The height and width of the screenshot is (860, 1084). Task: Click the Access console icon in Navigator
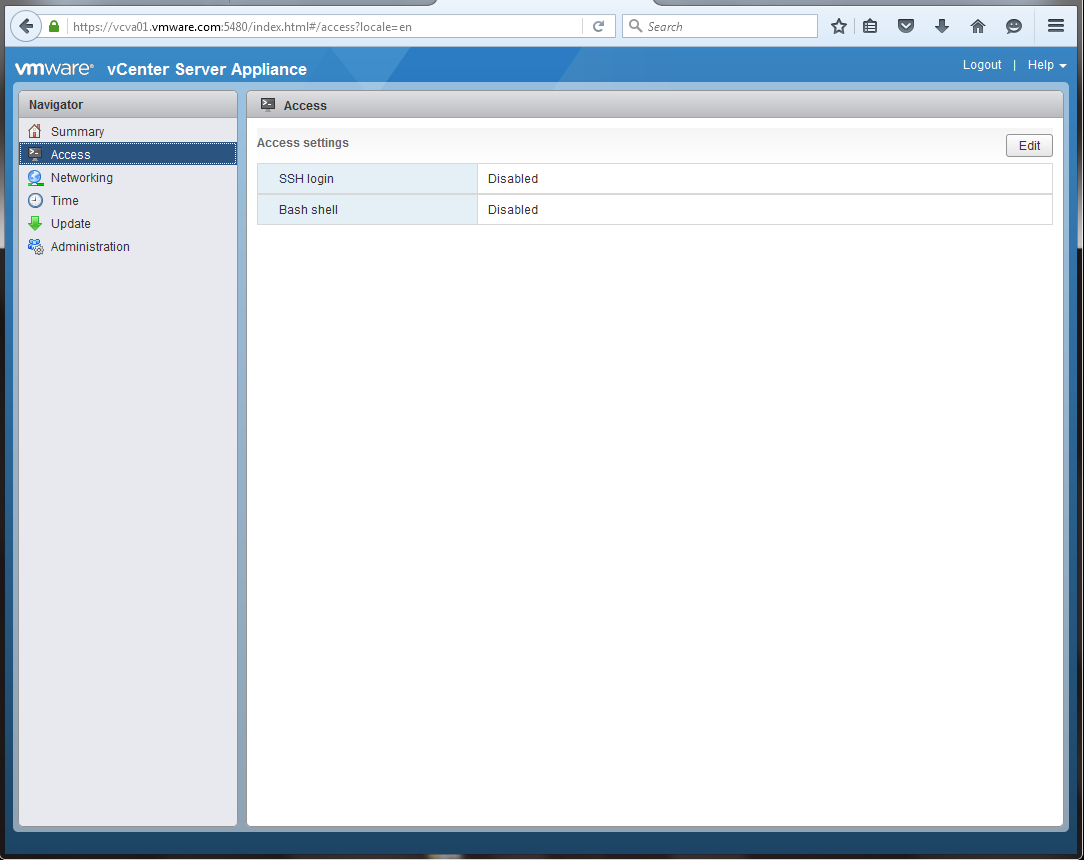point(35,154)
